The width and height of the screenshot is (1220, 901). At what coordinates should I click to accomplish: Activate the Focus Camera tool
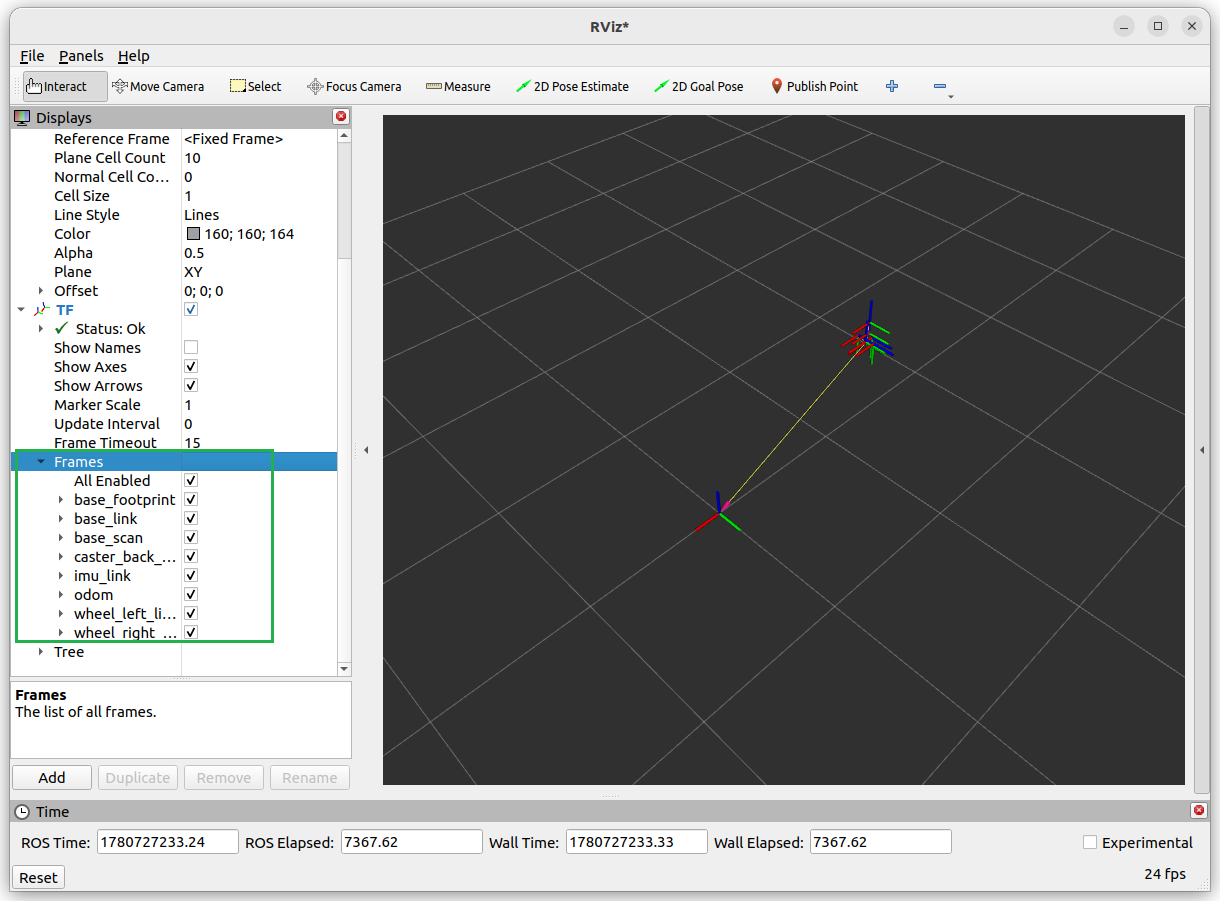pos(354,86)
